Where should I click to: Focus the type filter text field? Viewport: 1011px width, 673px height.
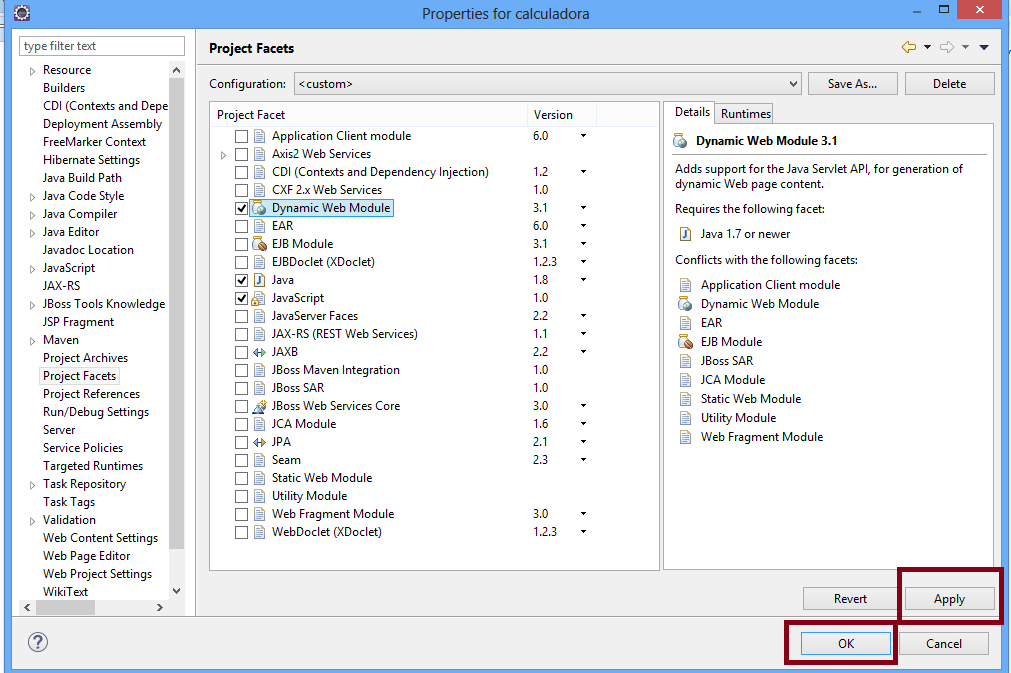(102, 46)
